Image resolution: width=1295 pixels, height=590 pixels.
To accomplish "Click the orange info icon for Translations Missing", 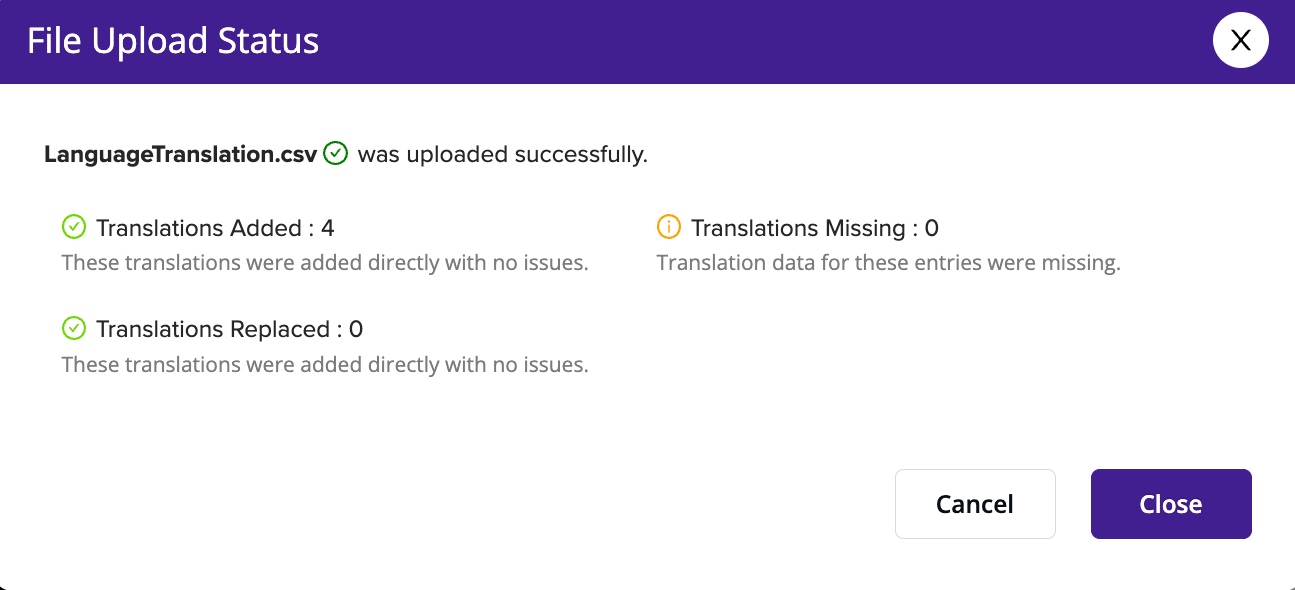I will pos(668,227).
